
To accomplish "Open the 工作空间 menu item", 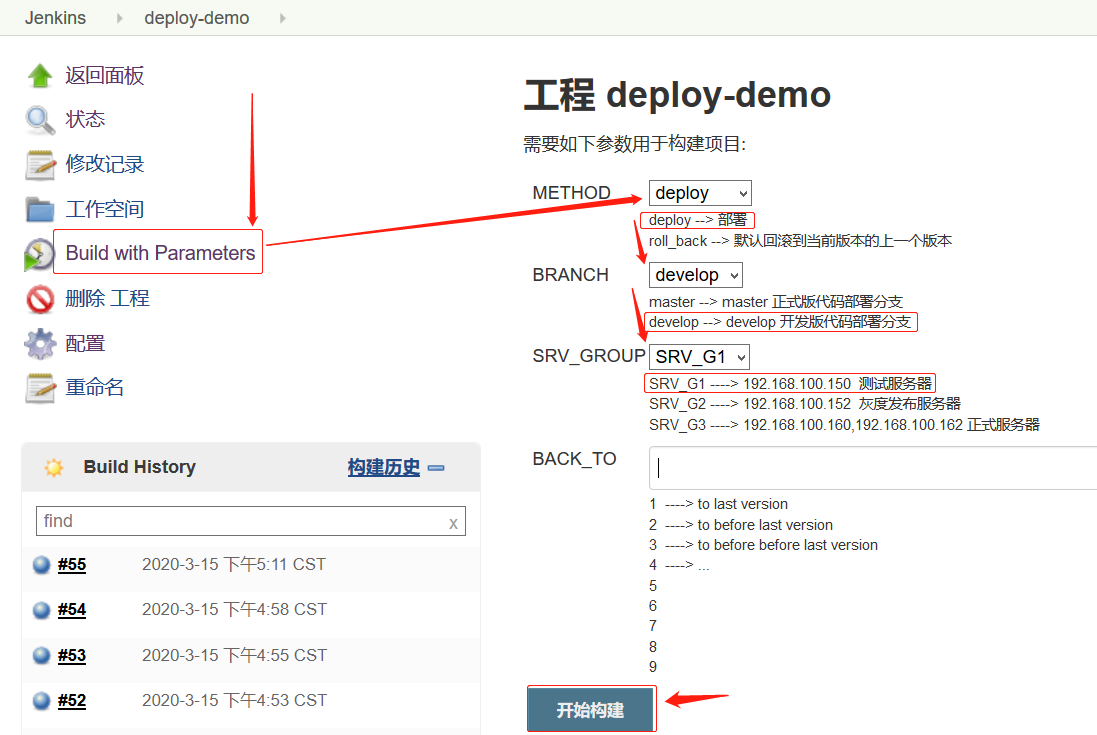I will pos(105,209).
